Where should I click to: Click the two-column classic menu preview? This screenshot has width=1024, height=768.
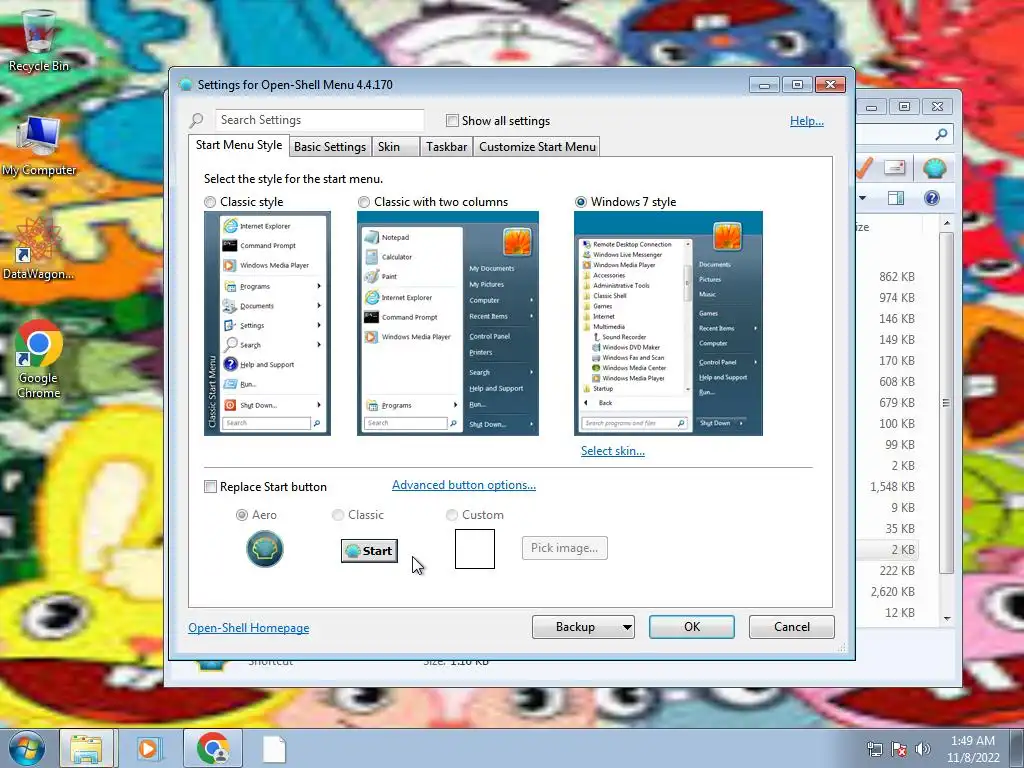(x=448, y=323)
